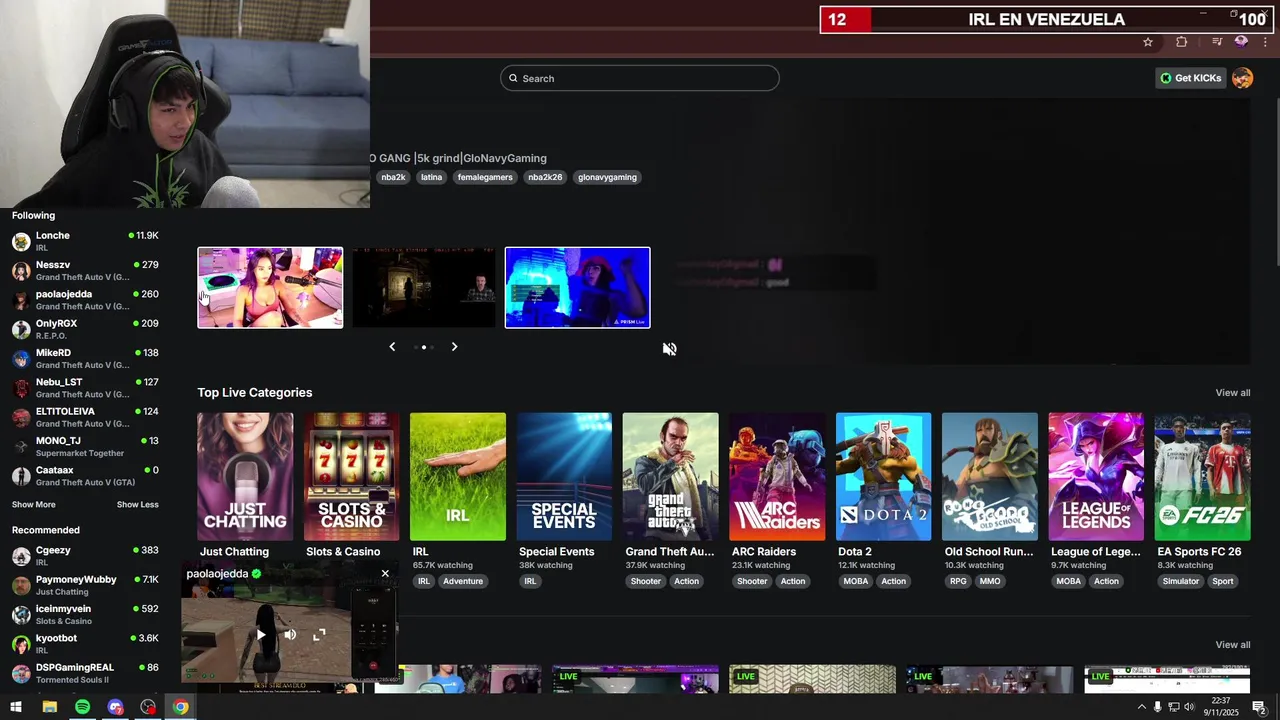Open paolaojedda's channel in Following list
Viewport: 1280px width, 720px height.
pyautogui.click(x=85, y=300)
